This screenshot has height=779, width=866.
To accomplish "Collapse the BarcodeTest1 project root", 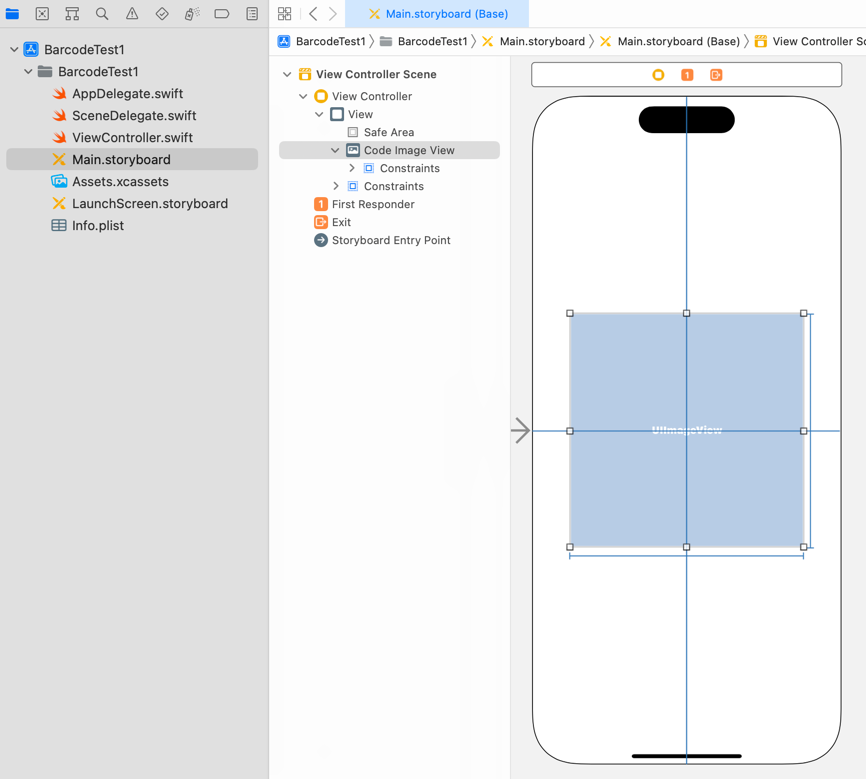I will pyautogui.click(x=14, y=49).
